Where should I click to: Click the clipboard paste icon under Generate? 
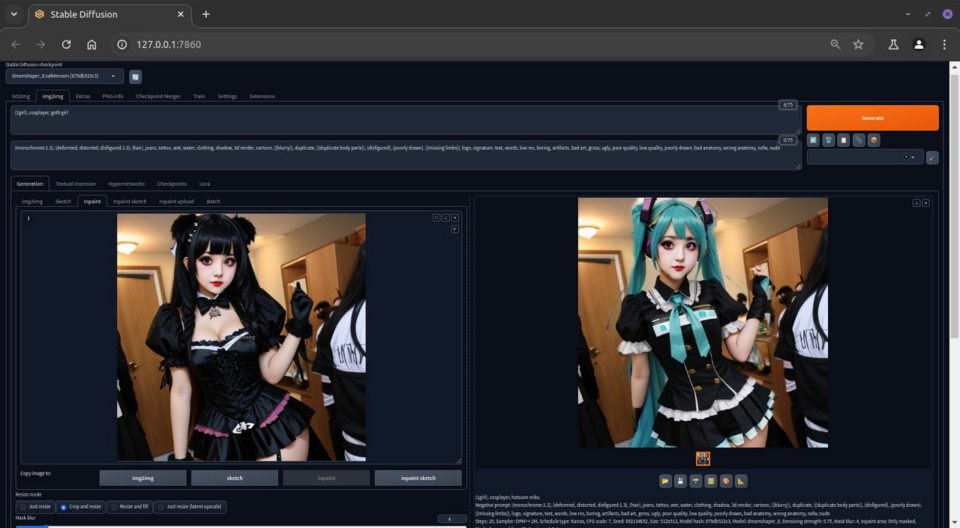(x=844, y=140)
